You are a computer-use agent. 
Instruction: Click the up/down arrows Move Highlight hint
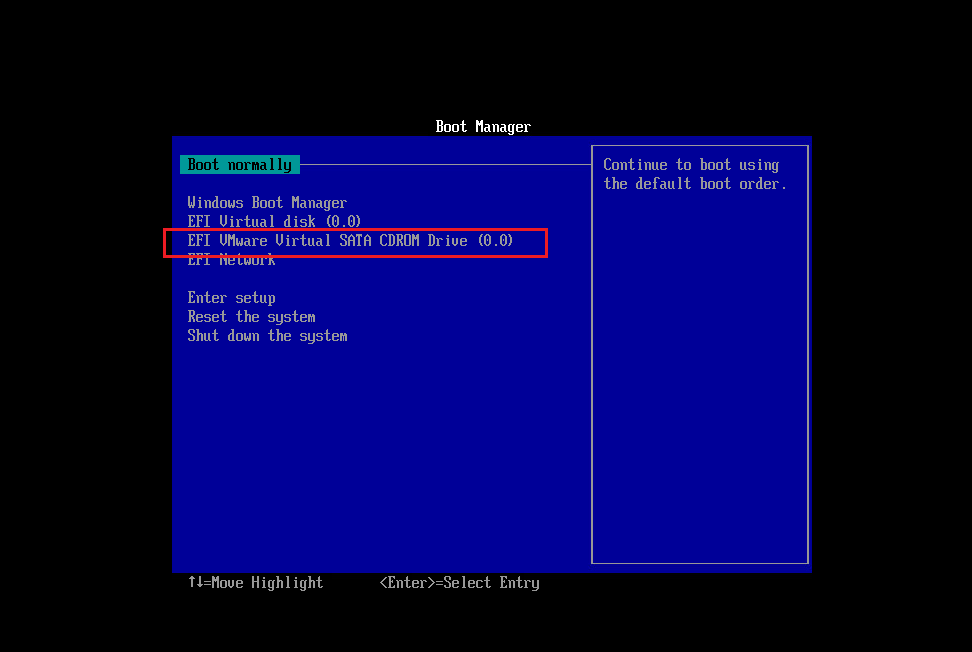tap(255, 583)
